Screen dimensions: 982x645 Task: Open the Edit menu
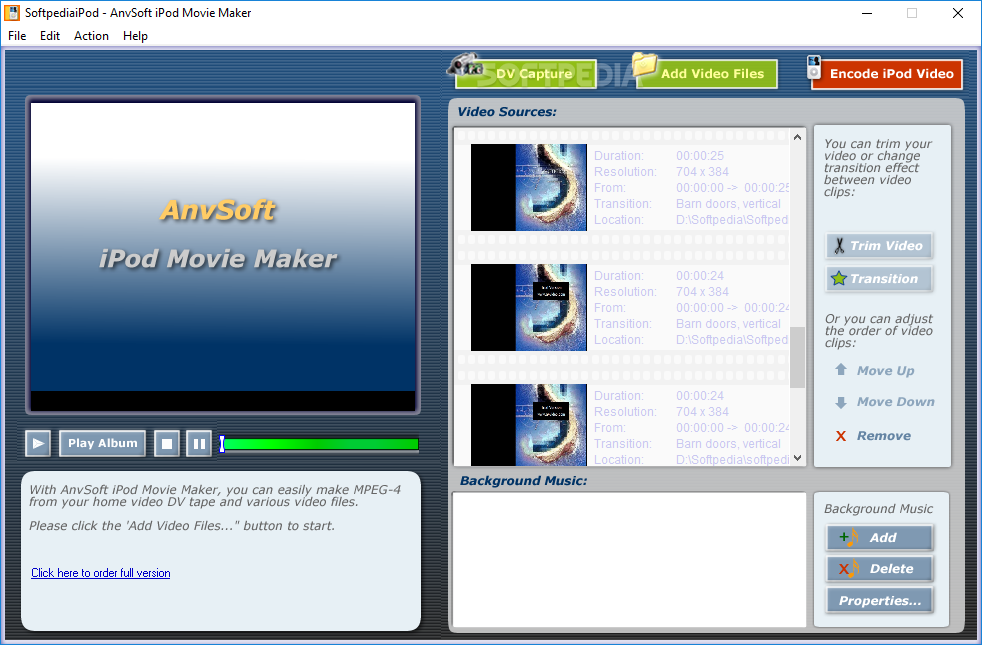(x=49, y=36)
